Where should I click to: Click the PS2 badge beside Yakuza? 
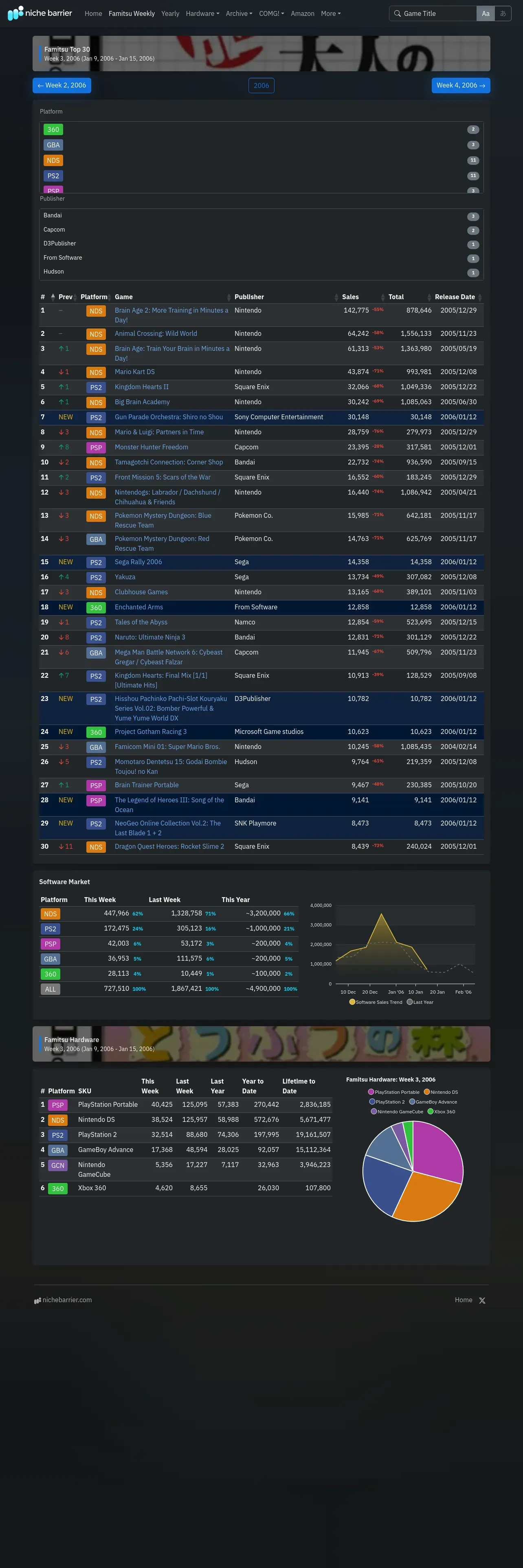tap(96, 578)
